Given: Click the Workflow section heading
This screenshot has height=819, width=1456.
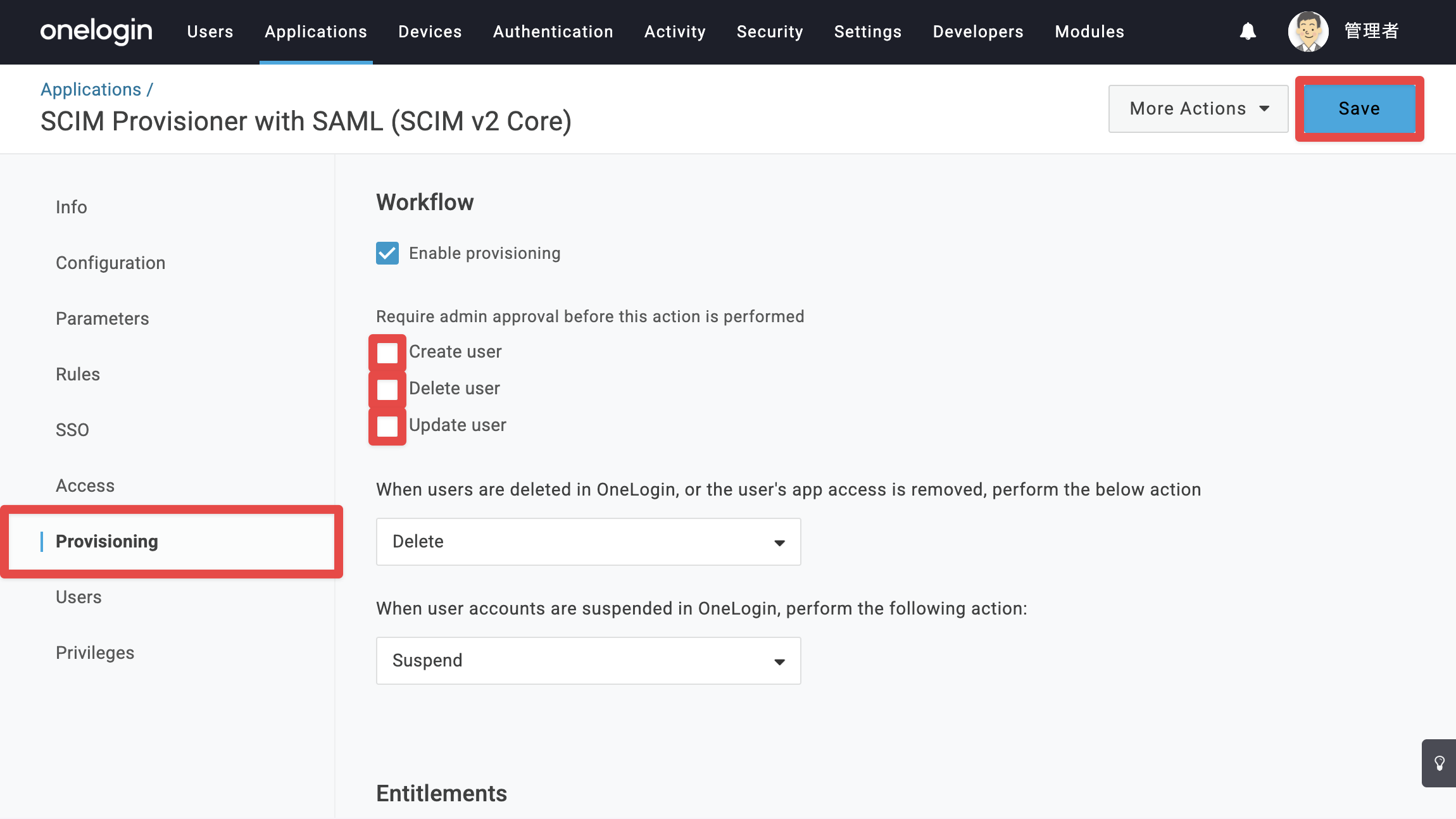Looking at the screenshot, I should coord(425,203).
